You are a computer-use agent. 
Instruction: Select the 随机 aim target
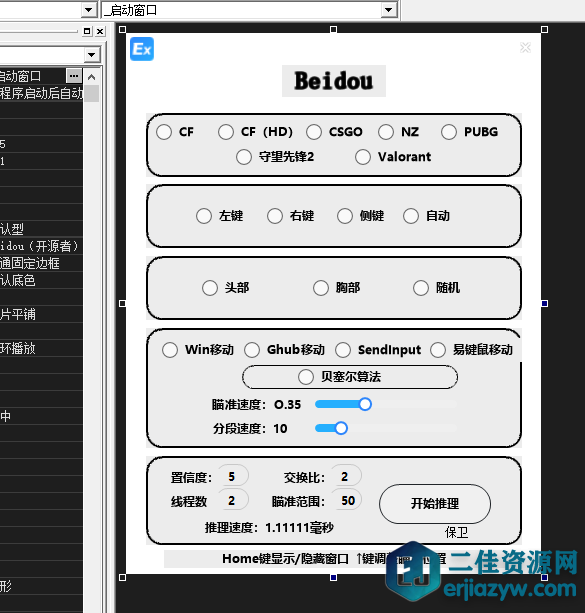[x=421, y=288]
